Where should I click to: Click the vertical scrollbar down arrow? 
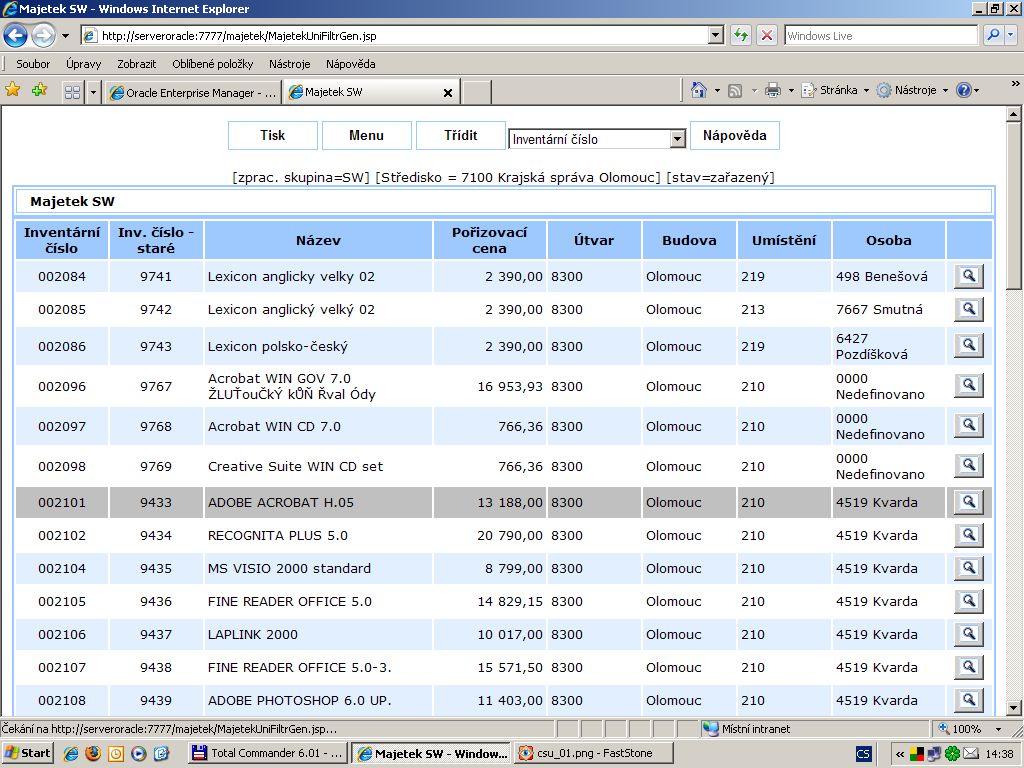click(x=1013, y=707)
